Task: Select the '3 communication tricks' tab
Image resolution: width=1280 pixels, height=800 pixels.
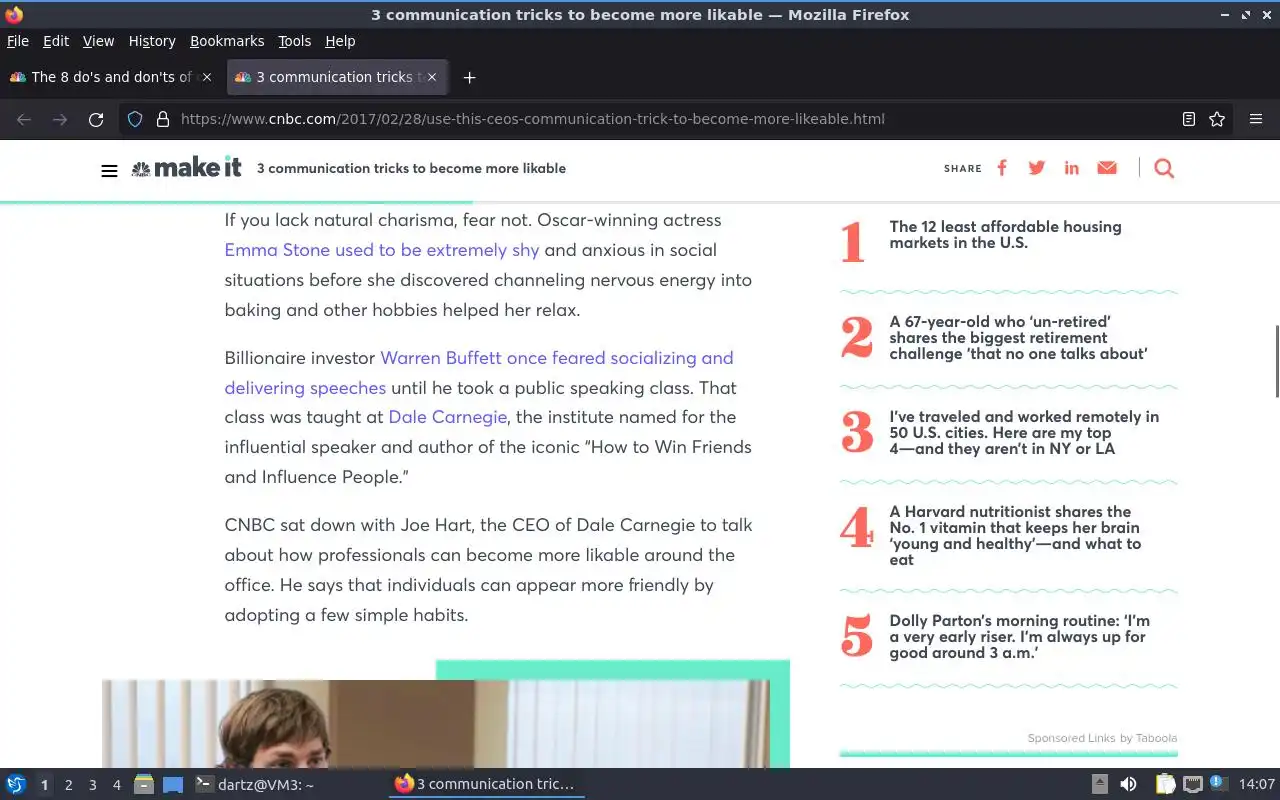Action: point(337,77)
